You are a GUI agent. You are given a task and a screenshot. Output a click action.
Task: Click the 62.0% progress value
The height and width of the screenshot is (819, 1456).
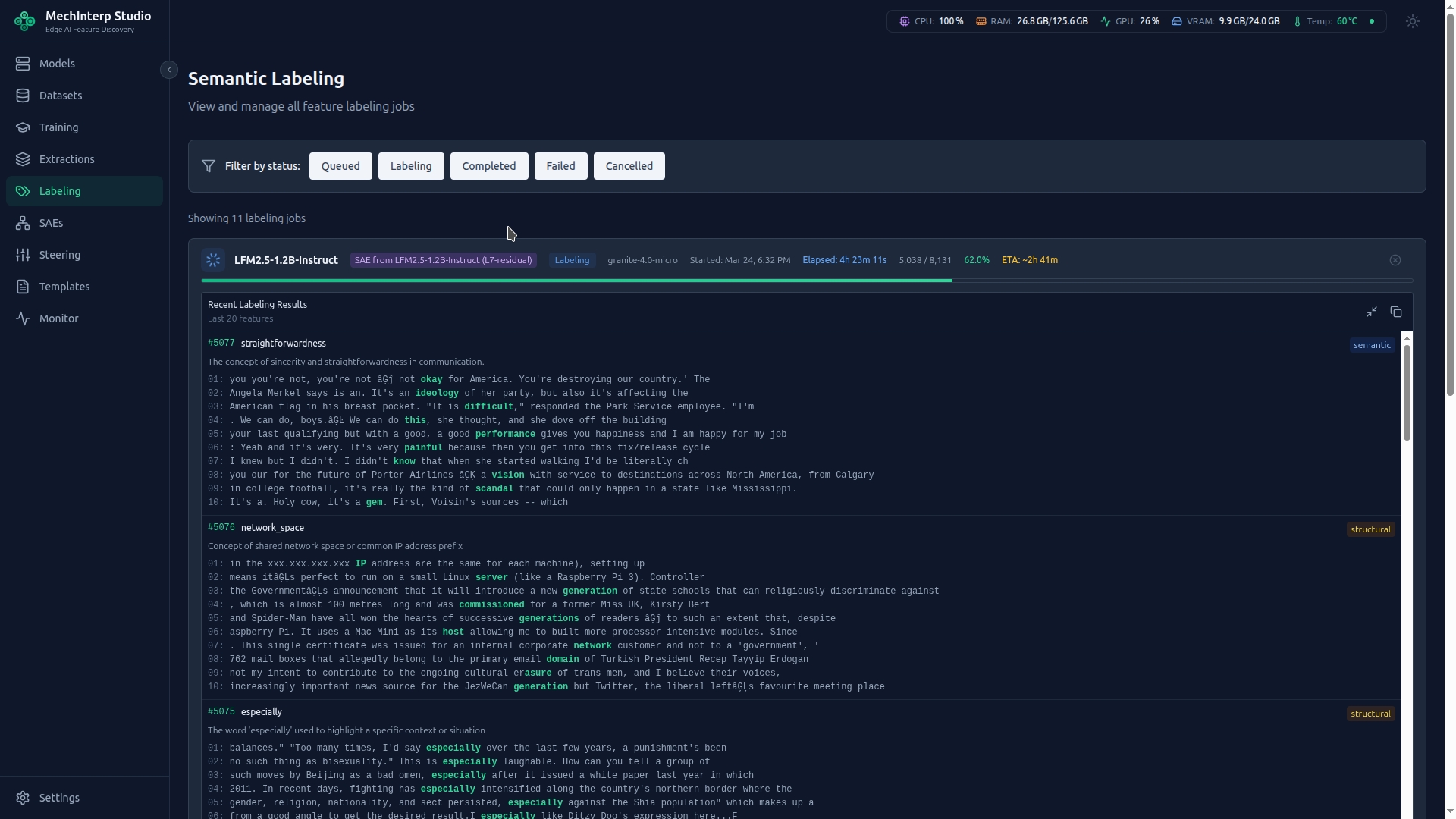point(977,260)
